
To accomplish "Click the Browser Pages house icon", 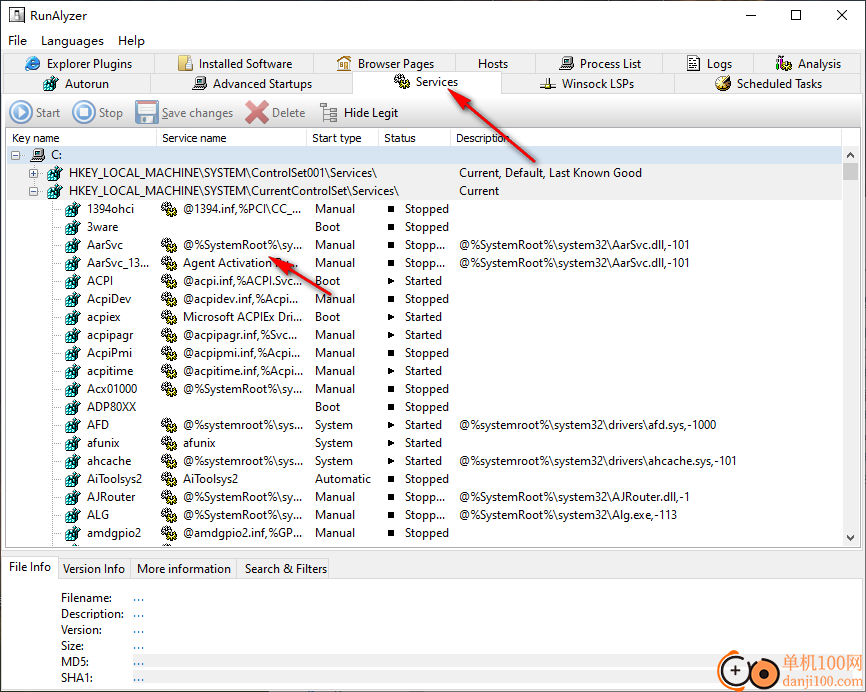I will [344, 64].
